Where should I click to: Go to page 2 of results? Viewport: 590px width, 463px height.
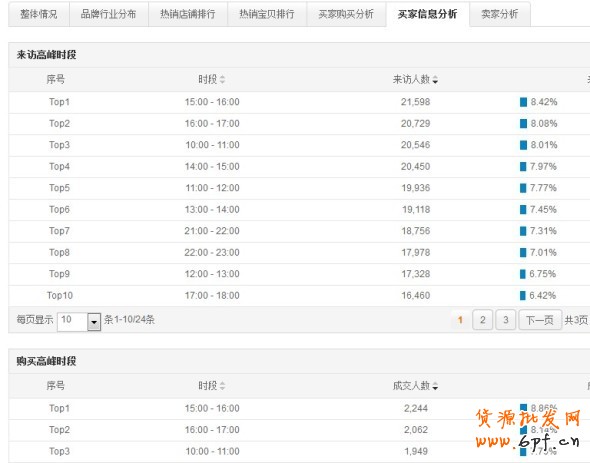[482, 320]
